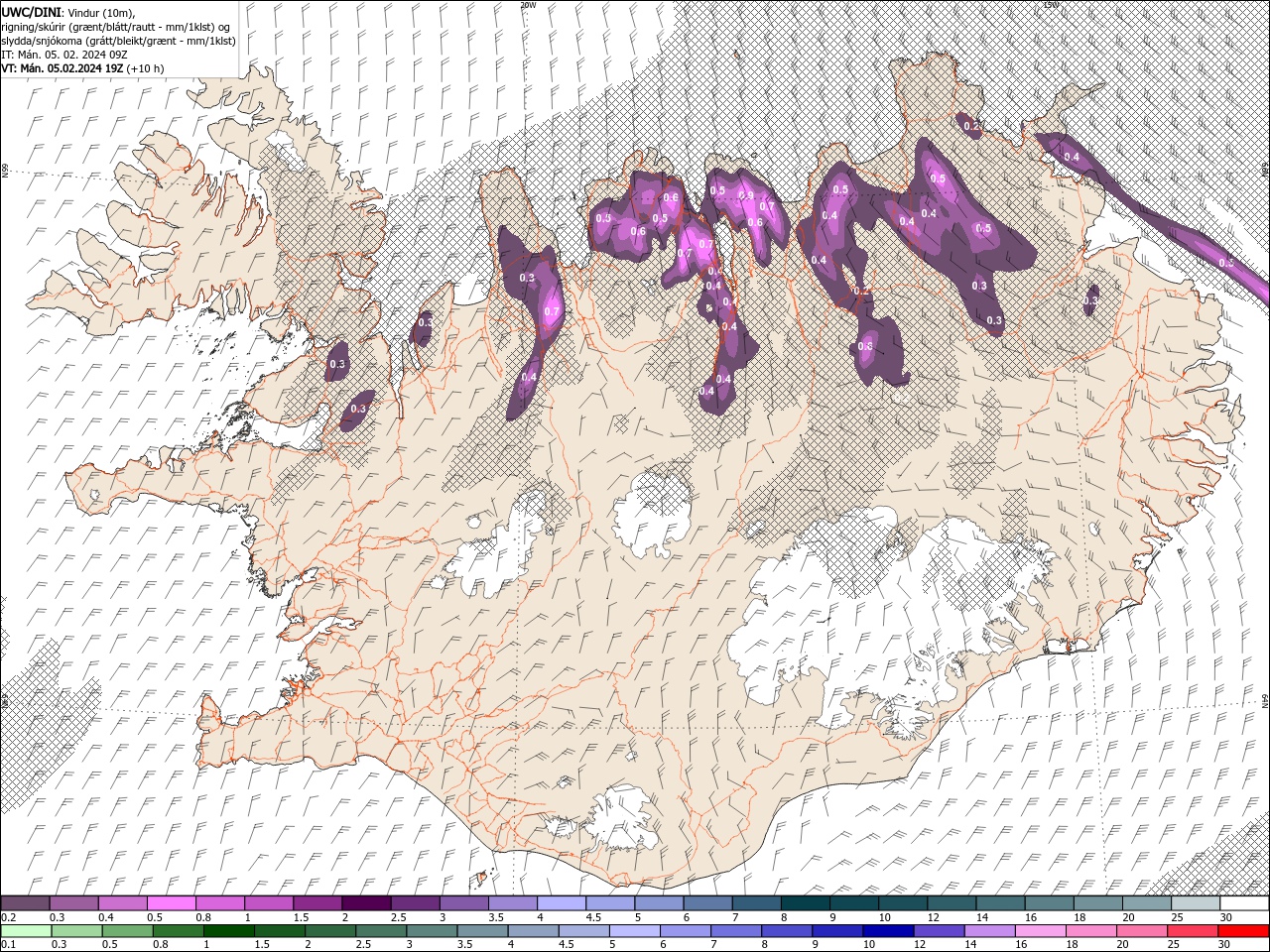Click the pale green 0.1 swatch in bottom legend row
Image resolution: width=1270 pixels, height=952 pixels.
(25, 931)
